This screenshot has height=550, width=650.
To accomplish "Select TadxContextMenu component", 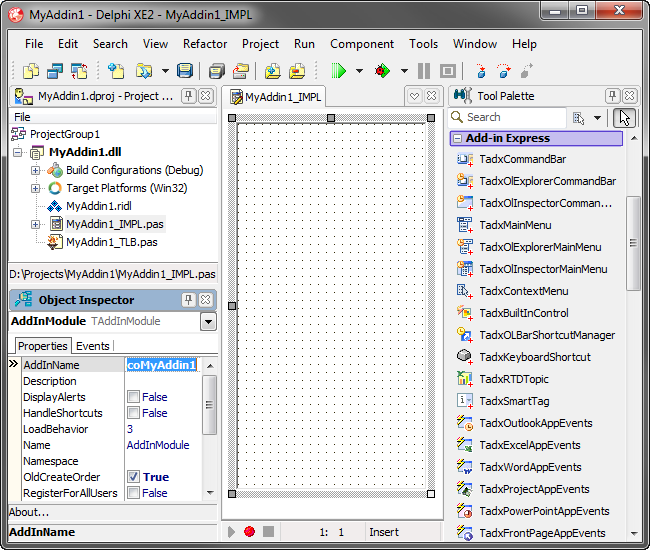I will coord(524,291).
